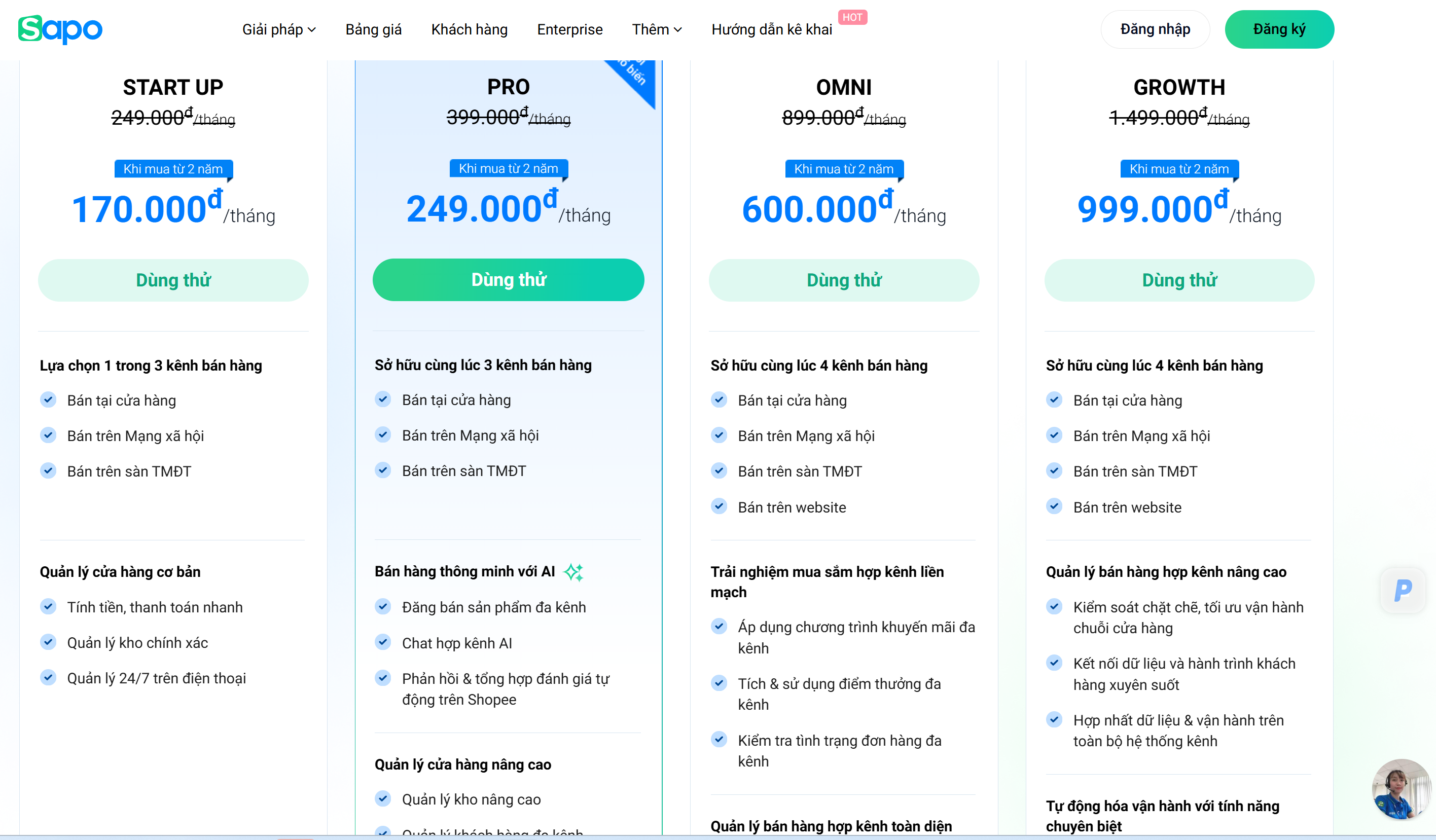This screenshot has height=840, width=1436.
Task: Click the AI sparkle icon in PRO plan
Action: 573,572
